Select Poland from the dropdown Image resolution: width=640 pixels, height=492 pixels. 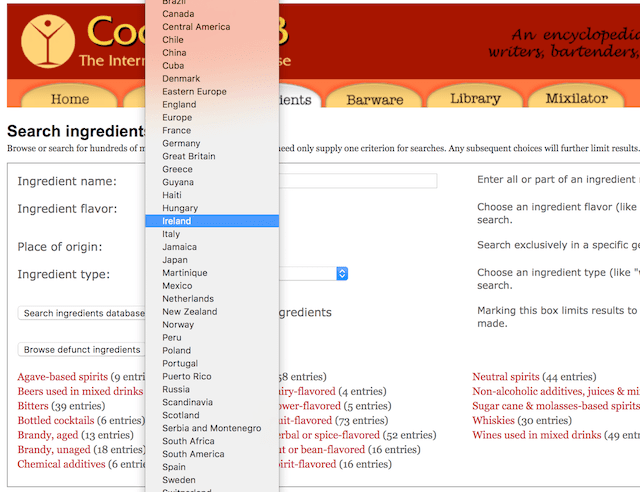(x=212, y=351)
